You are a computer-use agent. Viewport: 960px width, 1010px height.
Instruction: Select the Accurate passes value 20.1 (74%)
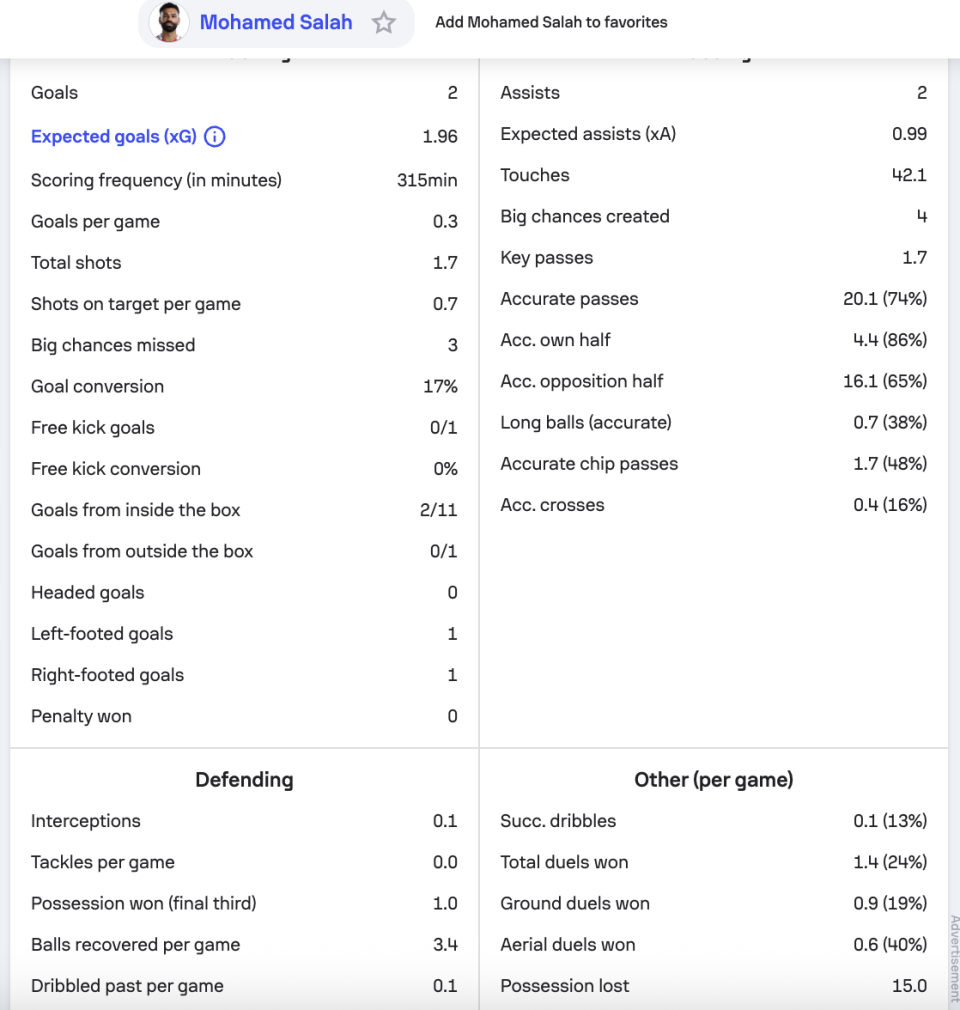[885, 299]
